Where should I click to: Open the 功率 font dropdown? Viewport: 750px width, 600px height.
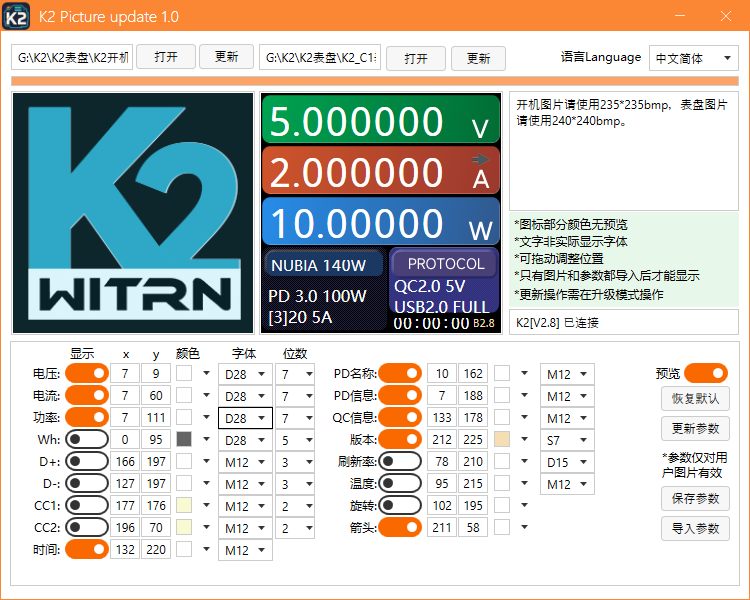pos(245,418)
